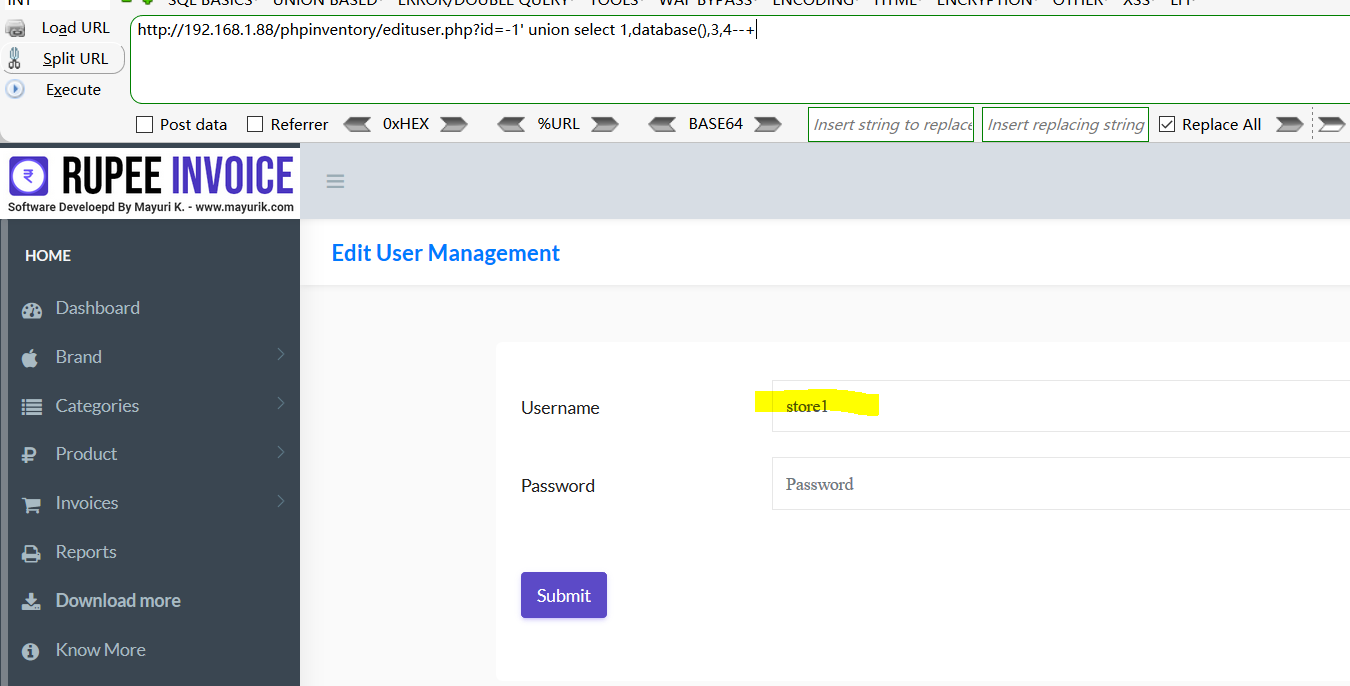Image resolution: width=1350 pixels, height=686 pixels.
Task: Click the Categories list icon
Action: pos(32,407)
